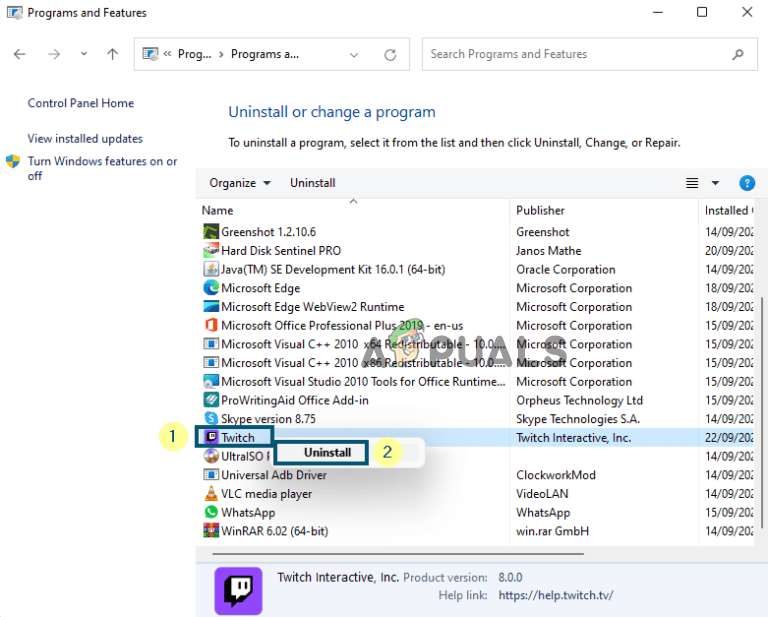Click the Oracle Corporation publisher cell

[565, 269]
